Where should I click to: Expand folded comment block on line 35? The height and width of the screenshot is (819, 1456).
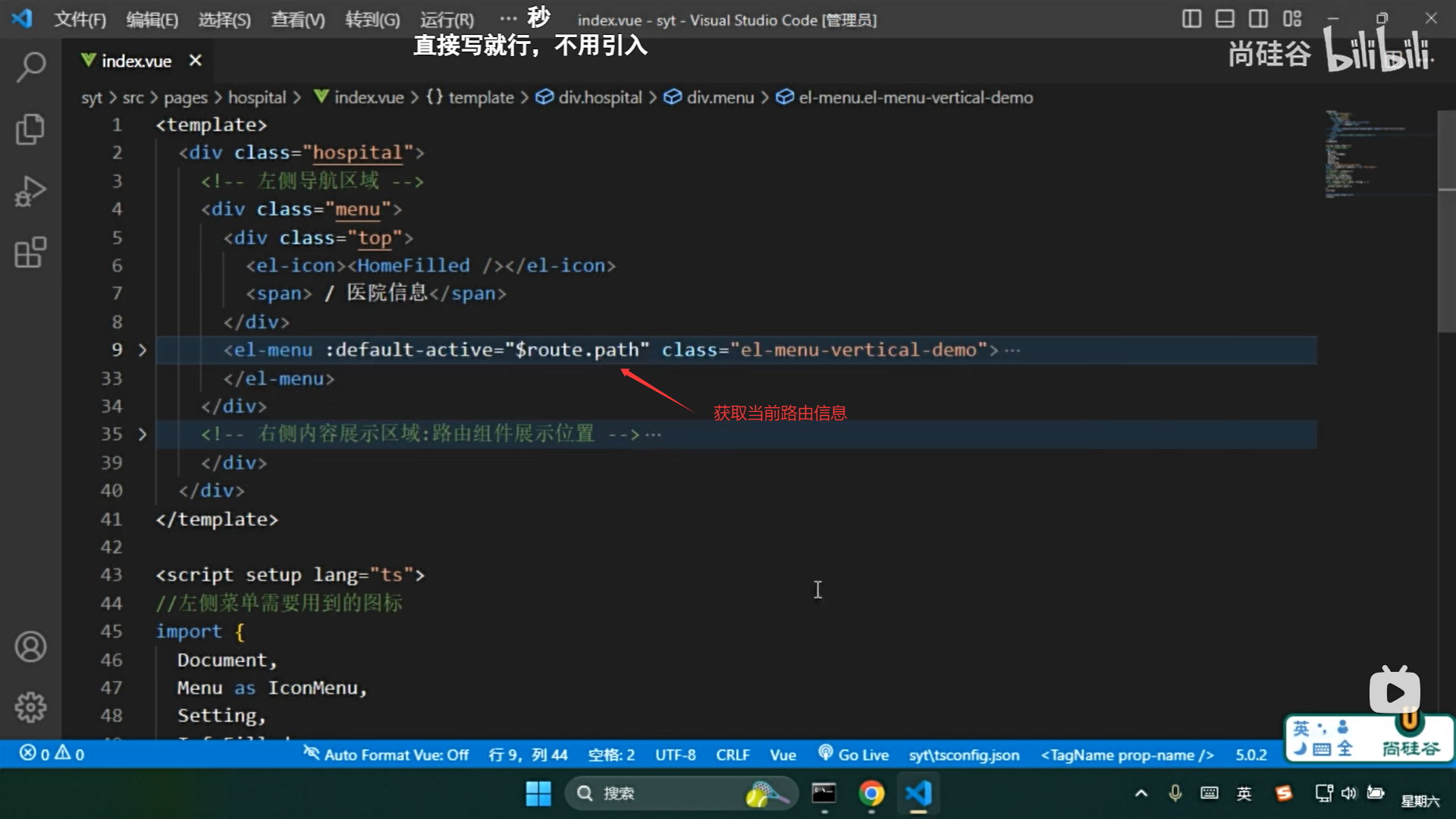pos(142,435)
